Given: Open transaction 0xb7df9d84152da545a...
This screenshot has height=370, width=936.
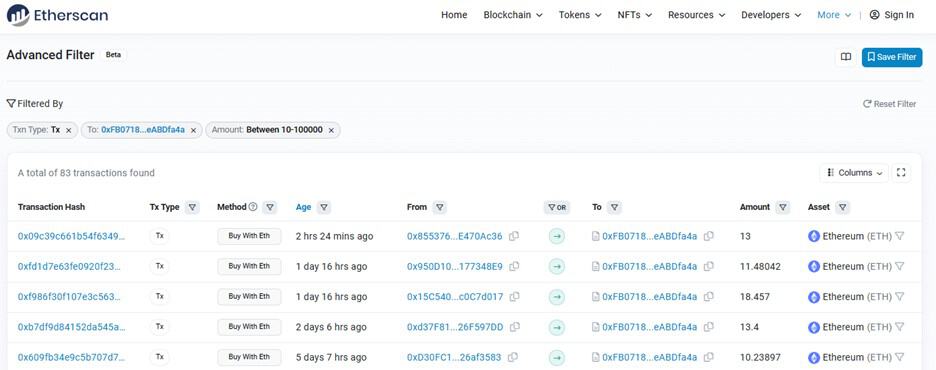Looking at the screenshot, I should (72, 327).
